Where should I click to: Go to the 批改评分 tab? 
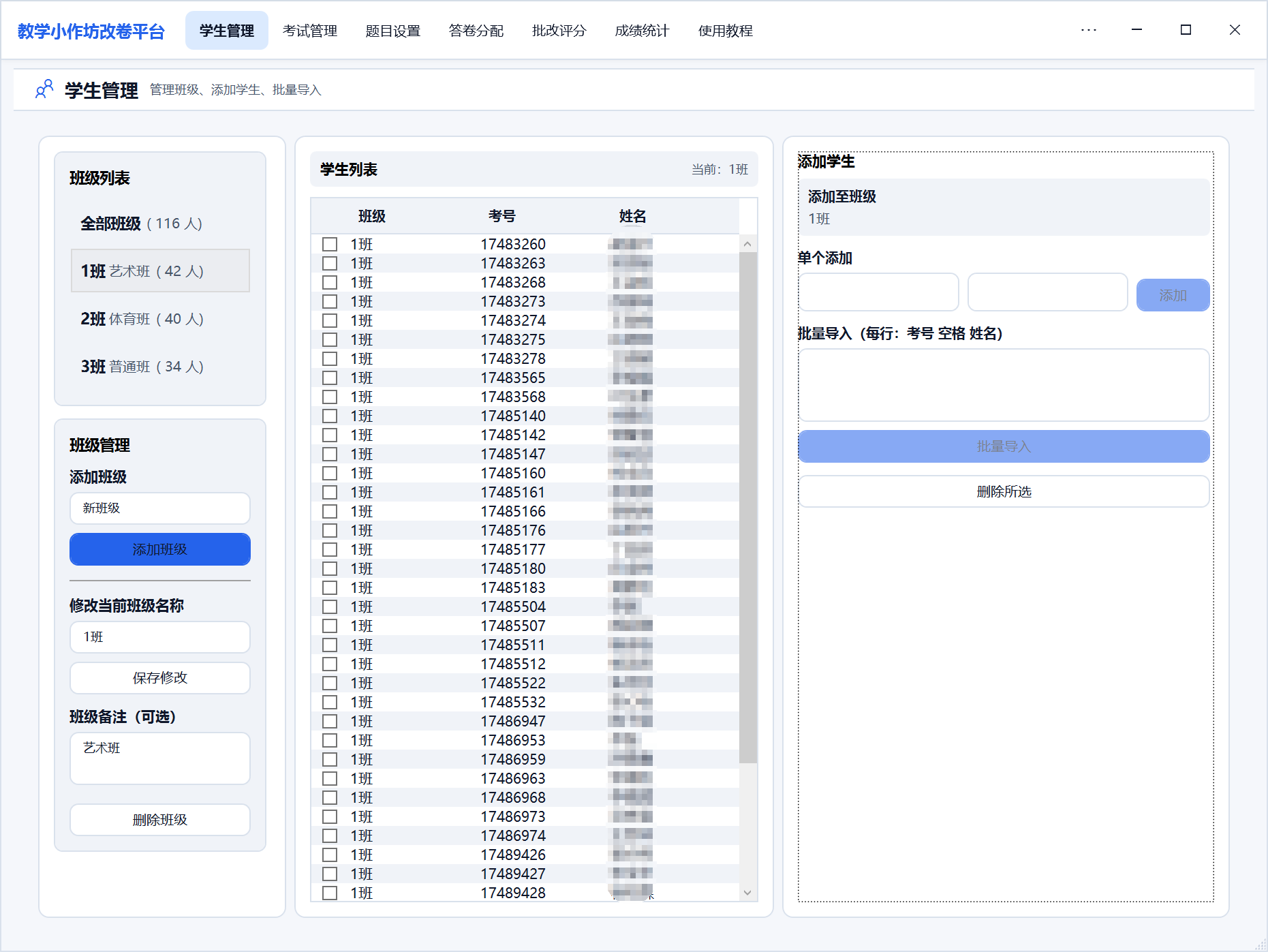point(559,31)
